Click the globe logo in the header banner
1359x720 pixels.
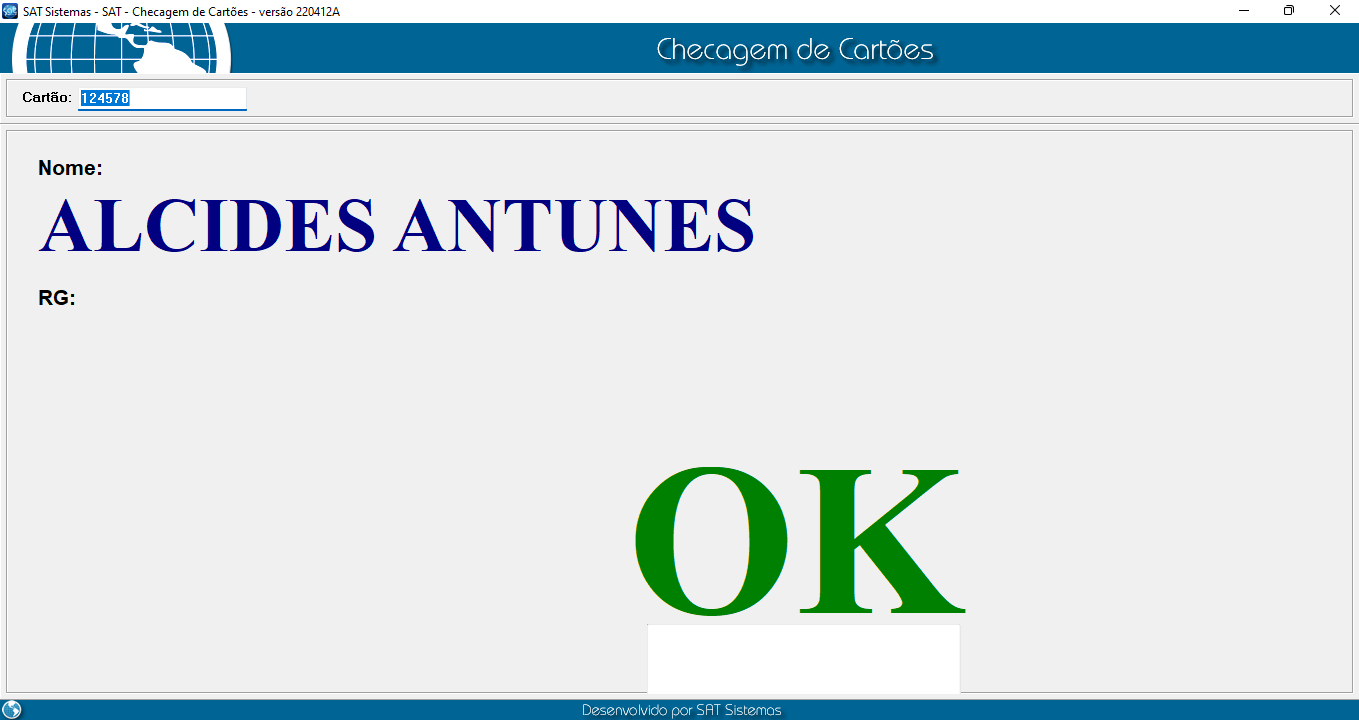pyautogui.click(x=122, y=47)
